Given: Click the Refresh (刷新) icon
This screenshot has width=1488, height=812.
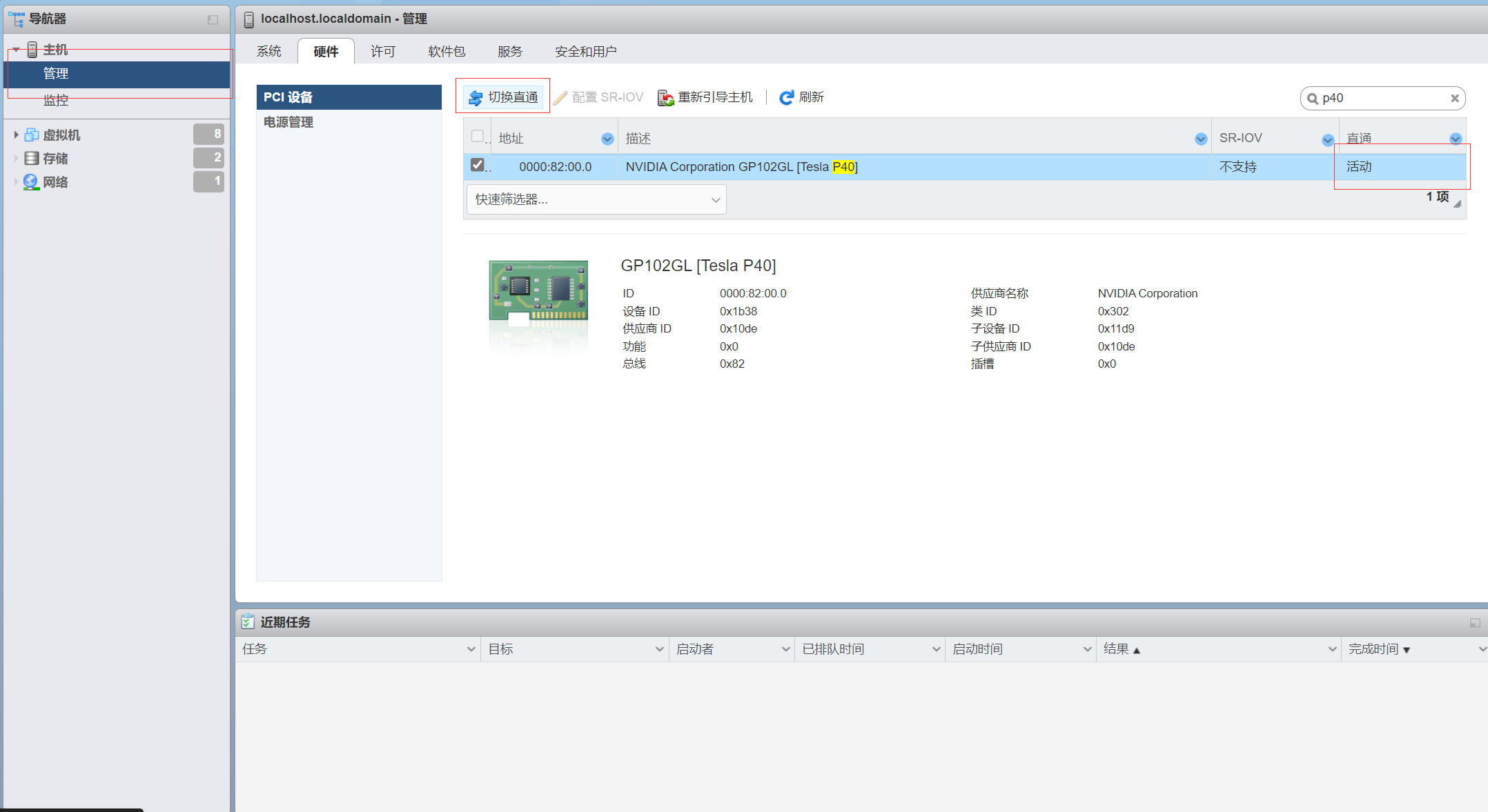Looking at the screenshot, I should tap(786, 98).
